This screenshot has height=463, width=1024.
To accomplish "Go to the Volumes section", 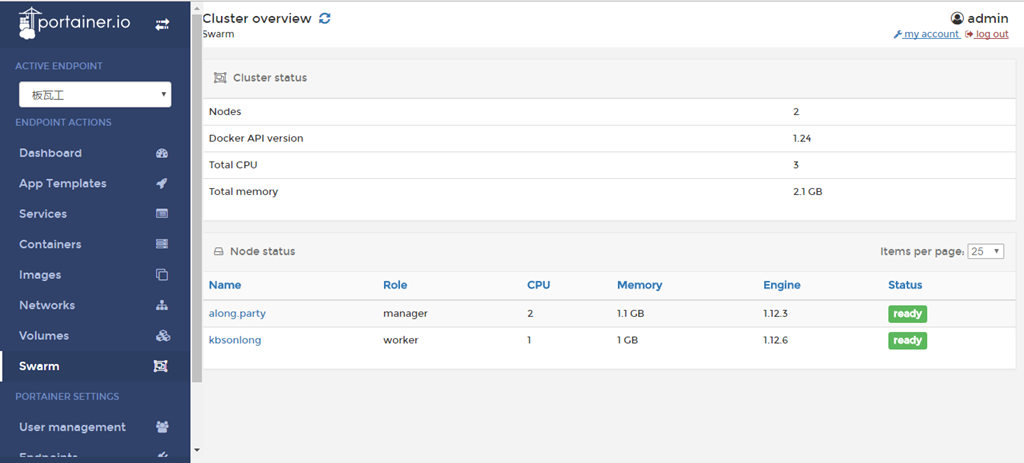I will (x=45, y=336).
